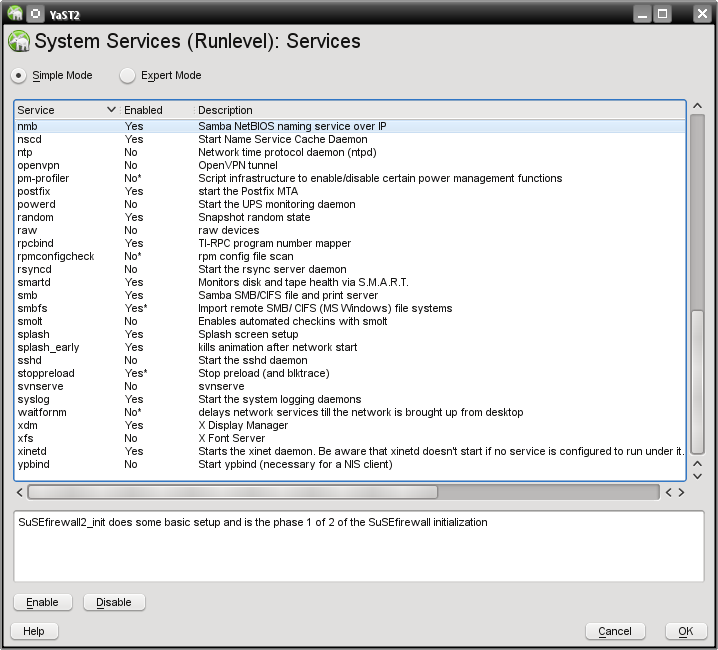Select the rpcbind service row

[x=350, y=243]
